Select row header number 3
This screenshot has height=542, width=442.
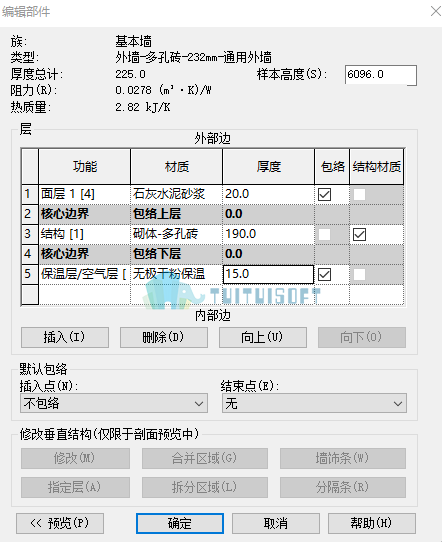[29, 234]
